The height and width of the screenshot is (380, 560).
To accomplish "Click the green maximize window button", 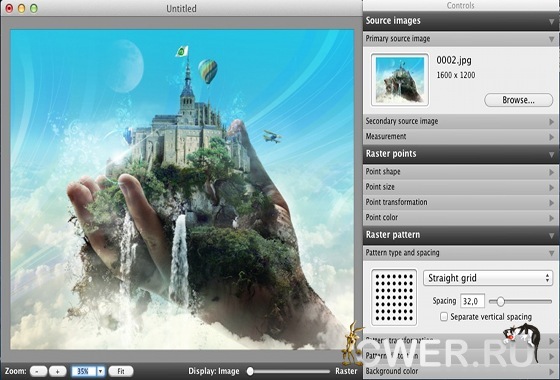I will [34, 8].
